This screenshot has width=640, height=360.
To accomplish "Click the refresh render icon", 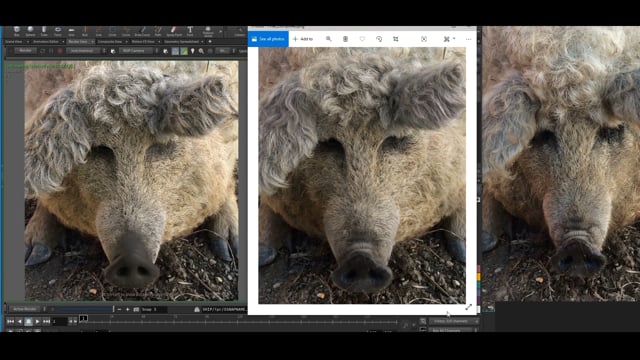I will pos(42,51).
